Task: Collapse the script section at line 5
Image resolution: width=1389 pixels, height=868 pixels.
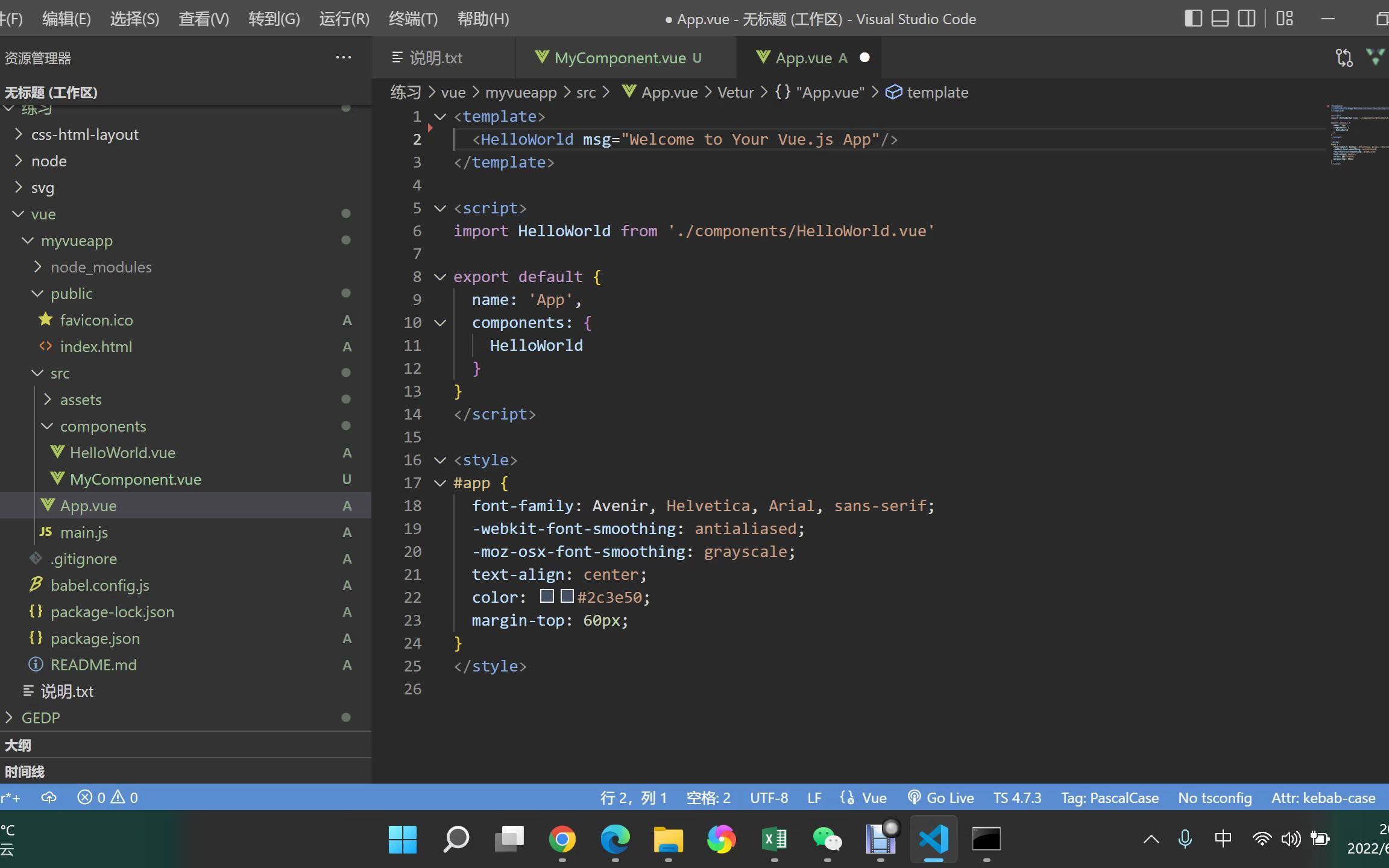Action: coord(440,207)
